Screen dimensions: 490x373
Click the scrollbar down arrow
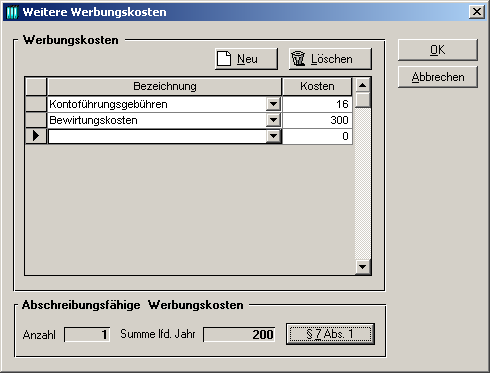click(363, 267)
